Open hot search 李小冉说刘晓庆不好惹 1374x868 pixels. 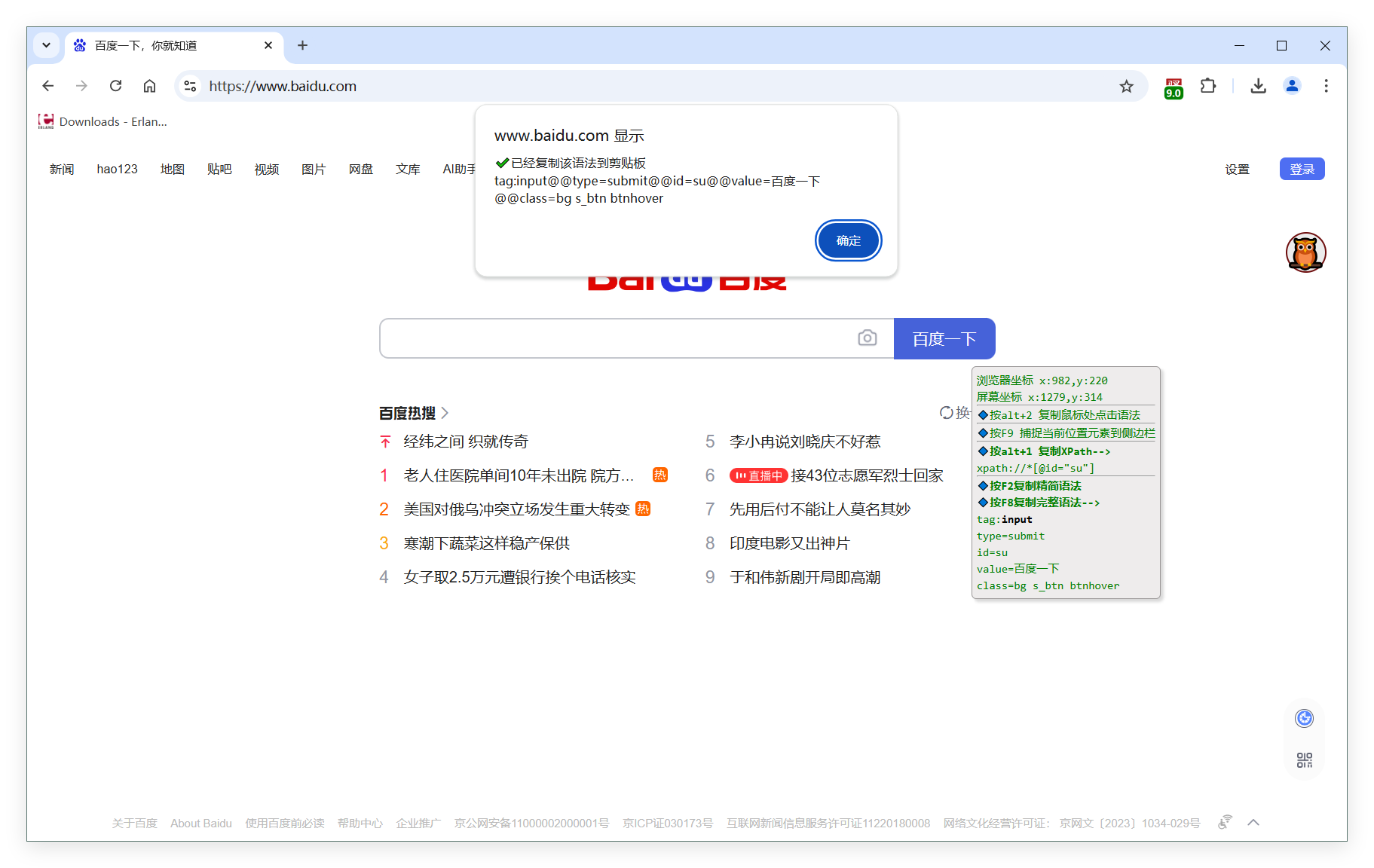[x=805, y=442]
